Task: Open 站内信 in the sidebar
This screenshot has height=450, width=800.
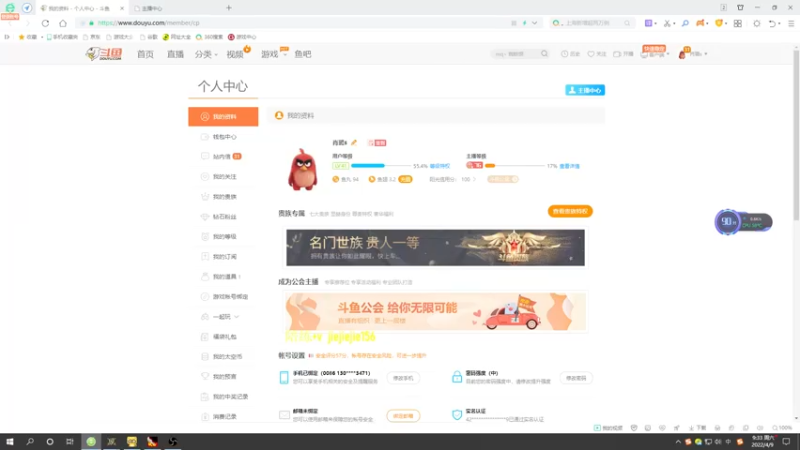Action: 223,157
